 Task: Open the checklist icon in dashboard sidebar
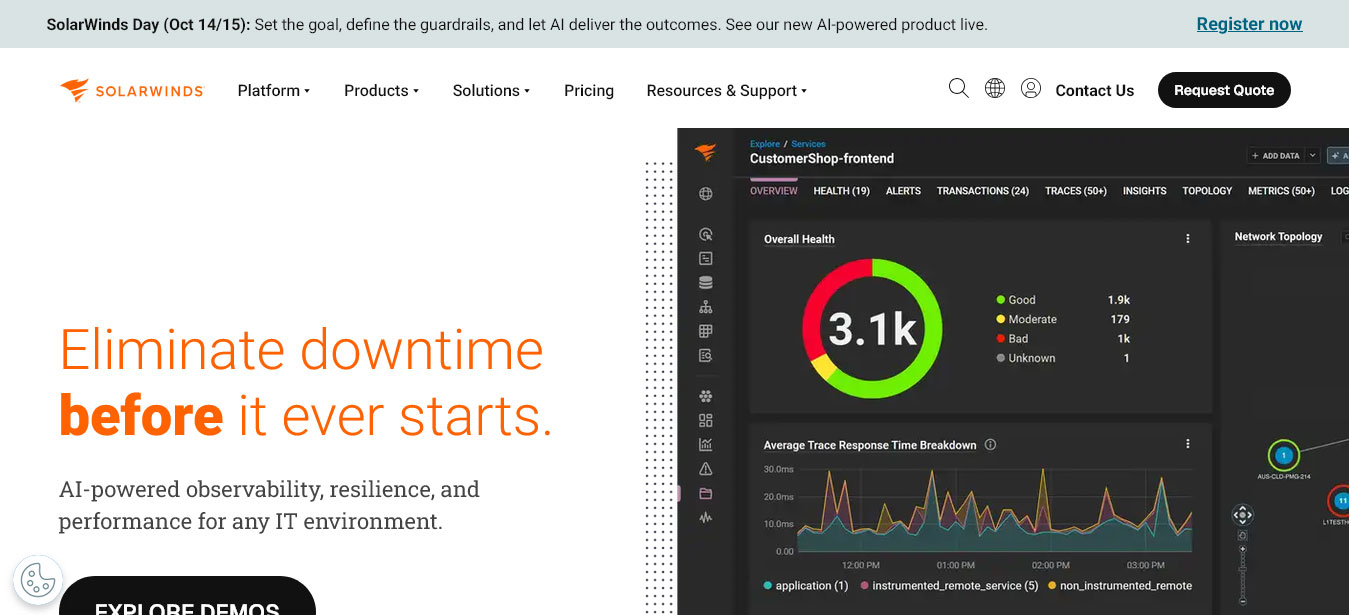(x=706, y=258)
